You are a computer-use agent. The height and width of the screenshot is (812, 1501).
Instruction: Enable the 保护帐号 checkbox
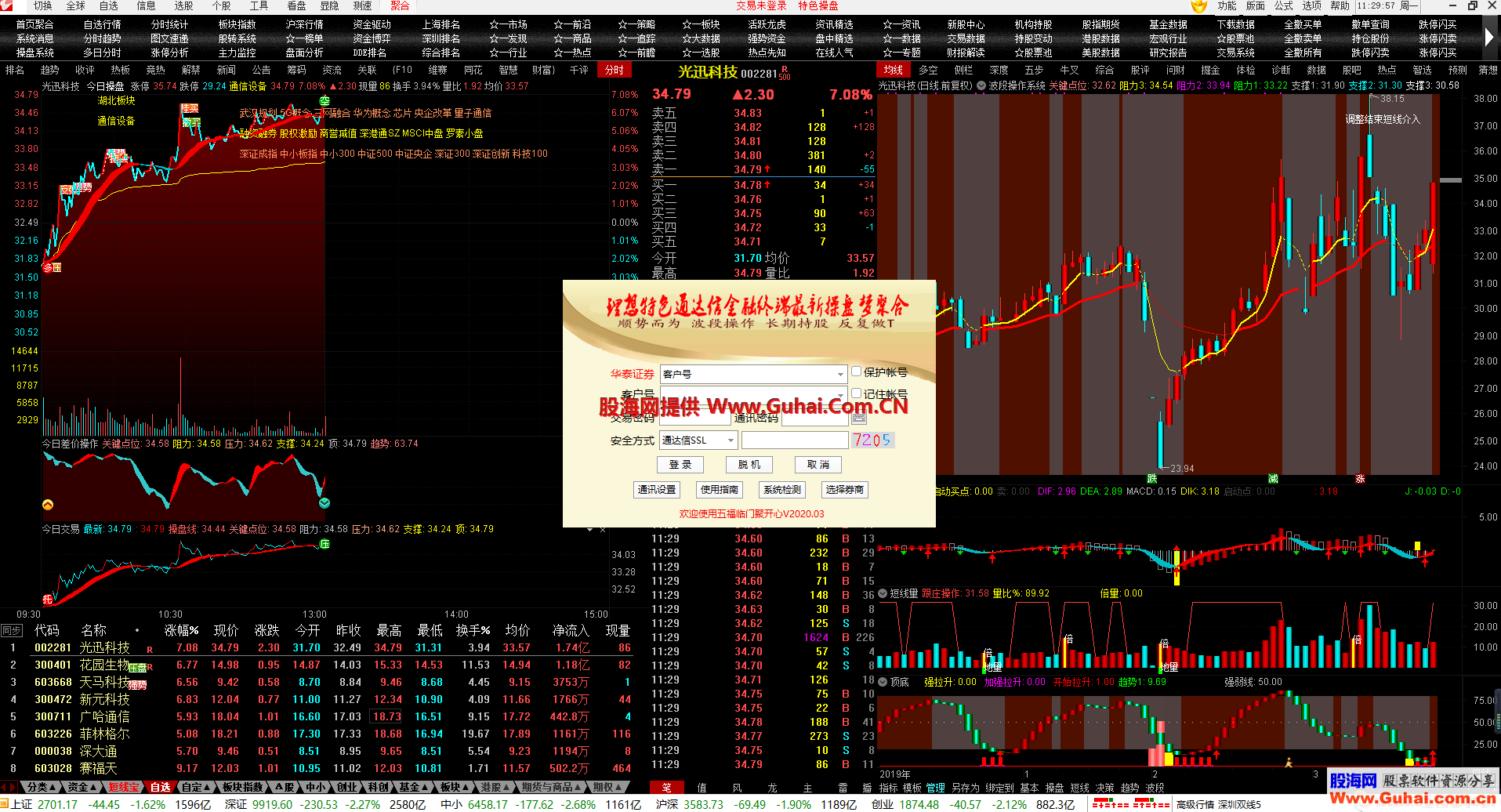click(857, 372)
